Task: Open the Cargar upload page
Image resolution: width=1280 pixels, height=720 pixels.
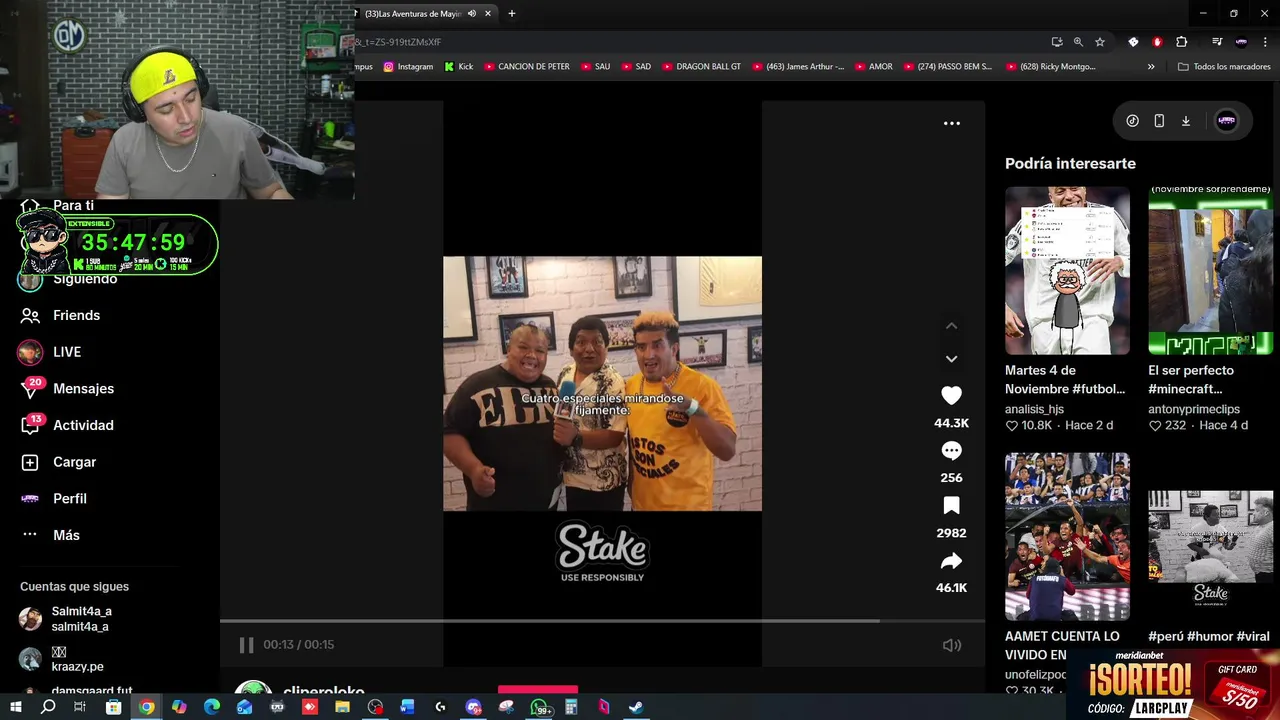Action: point(60,462)
